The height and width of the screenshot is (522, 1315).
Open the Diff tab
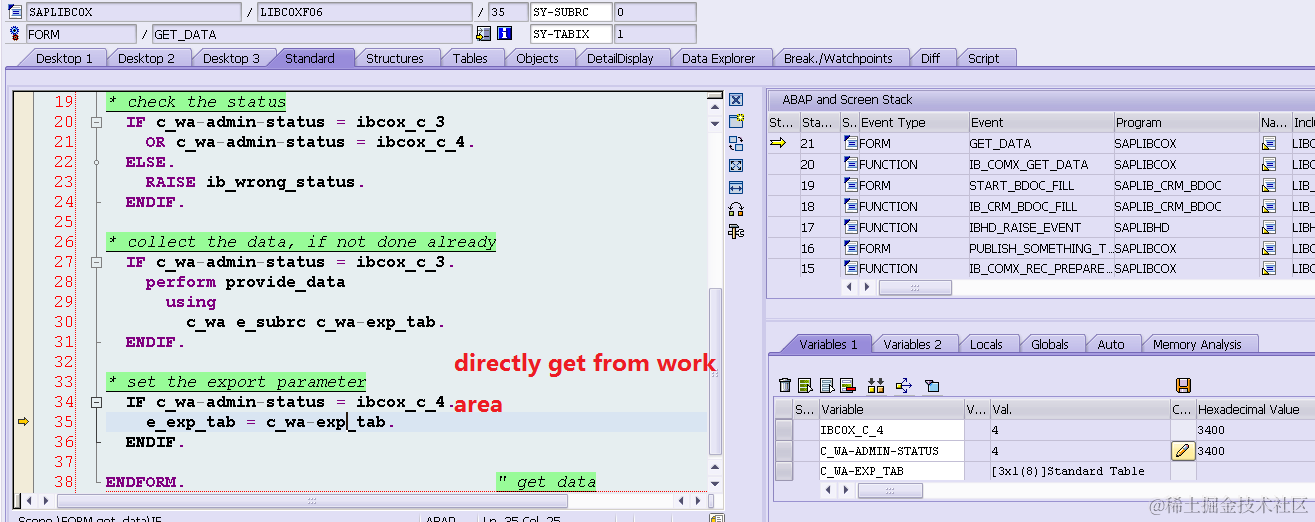click(x=930, y=58)
